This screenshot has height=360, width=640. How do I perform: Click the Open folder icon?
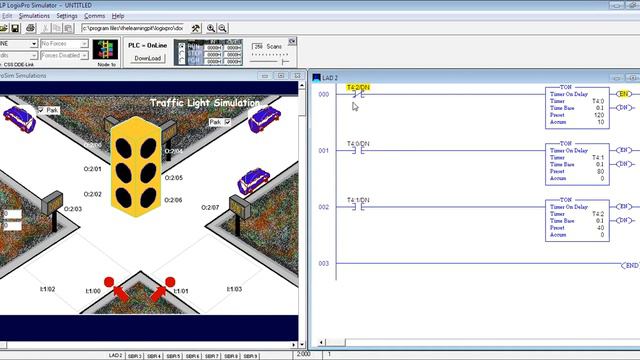click(3, 28)
